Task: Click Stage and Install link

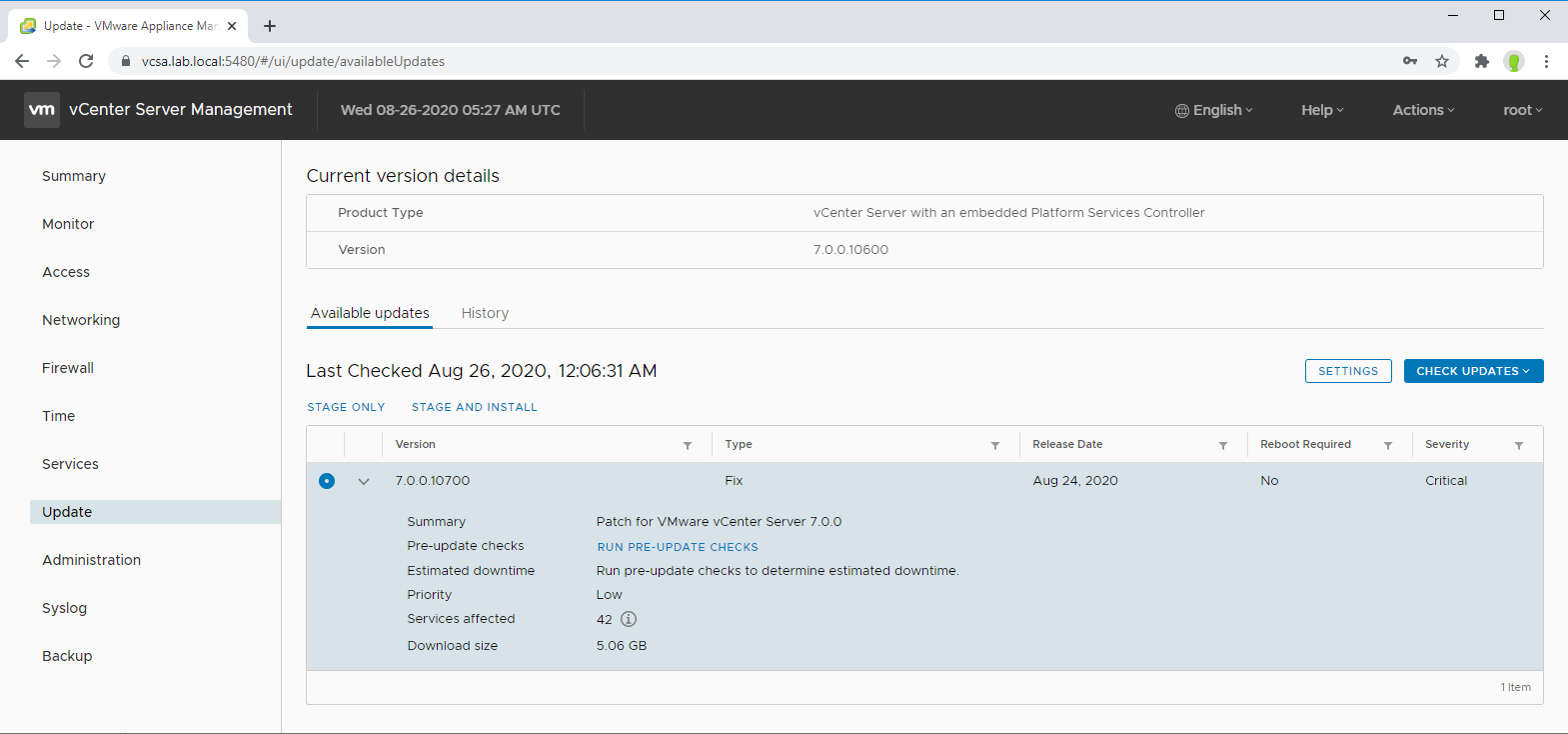Action: click(x=475, y=407)
